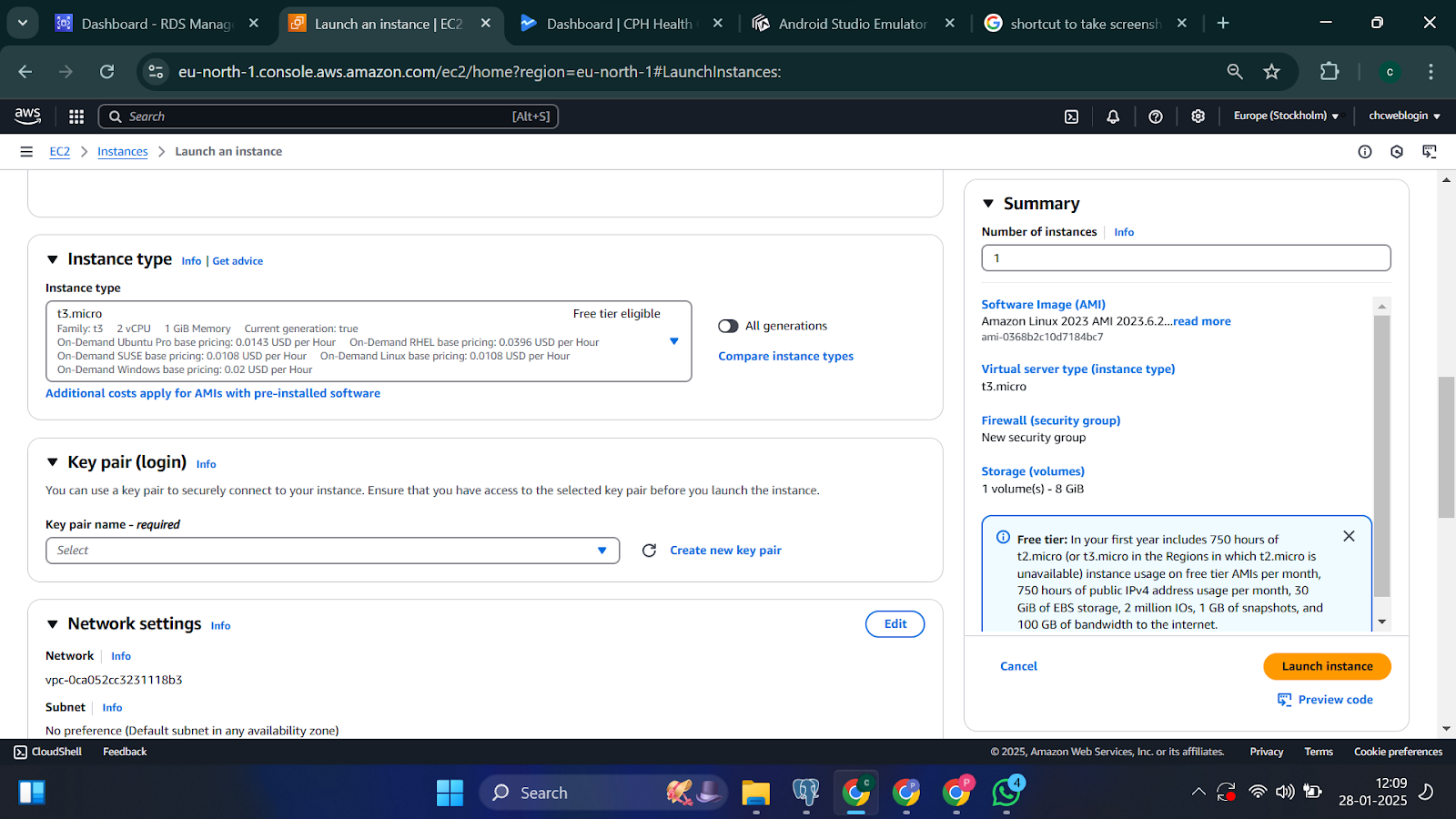1456x819 pixels.
Task: Open the notifications bell
Action: pos(1113,116)
